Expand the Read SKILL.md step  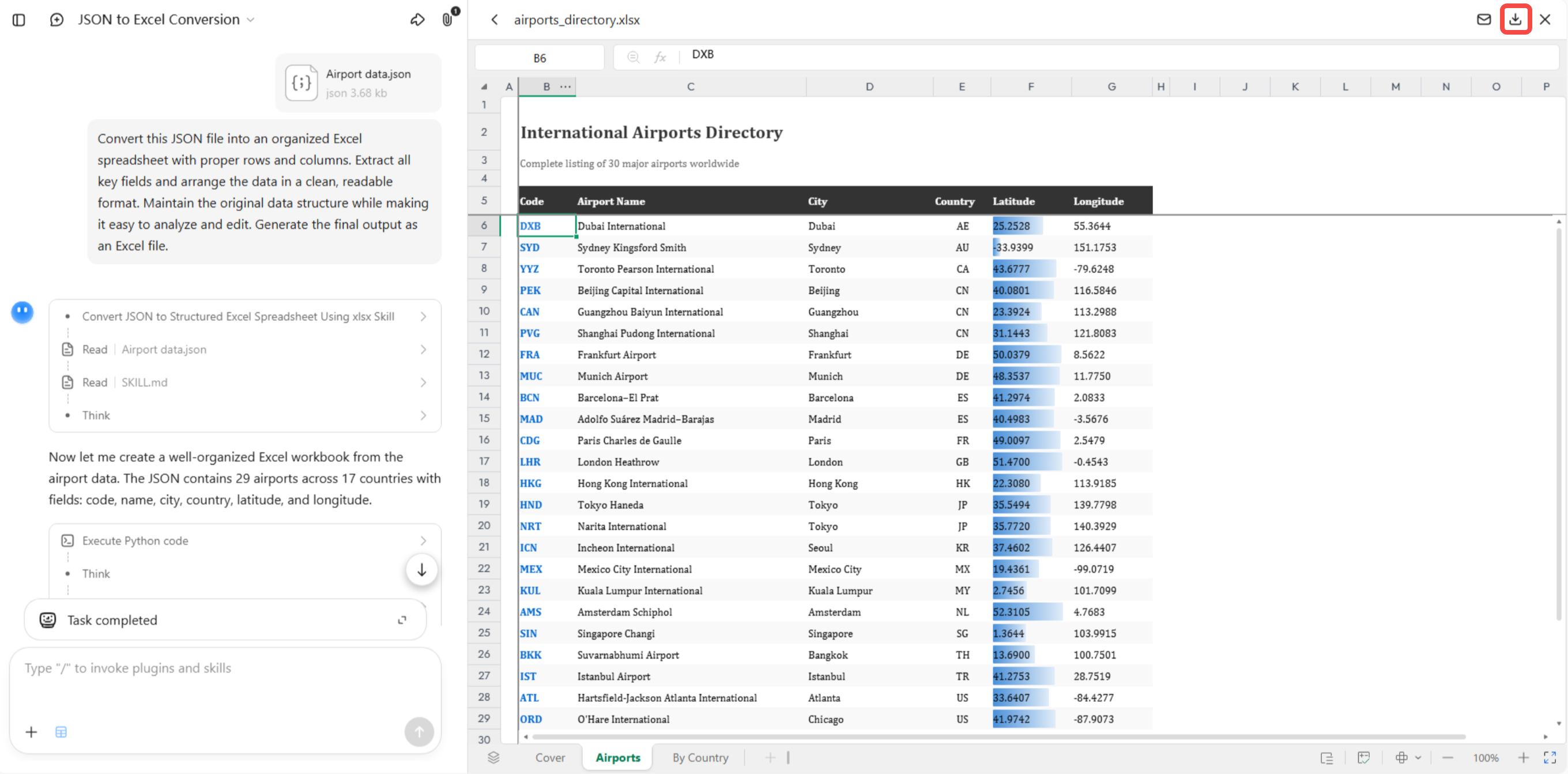tap(246, 382)
